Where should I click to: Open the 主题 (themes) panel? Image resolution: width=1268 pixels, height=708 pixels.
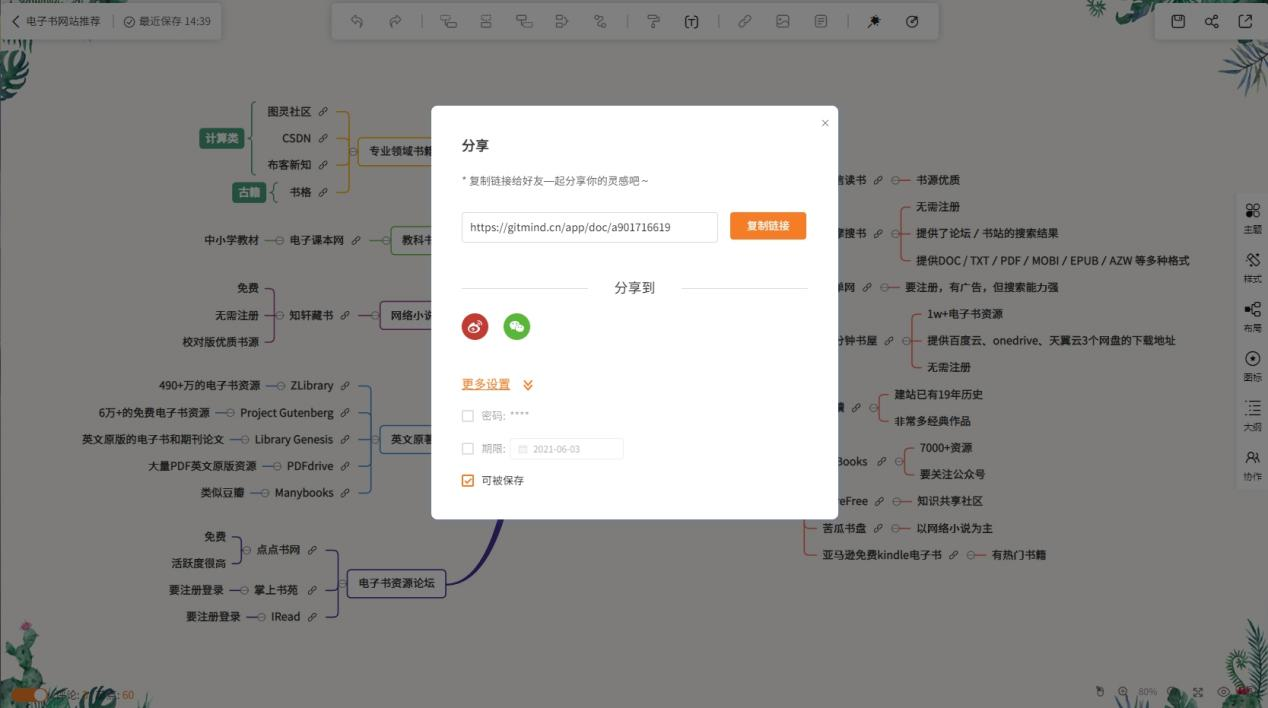point(1253,218)
